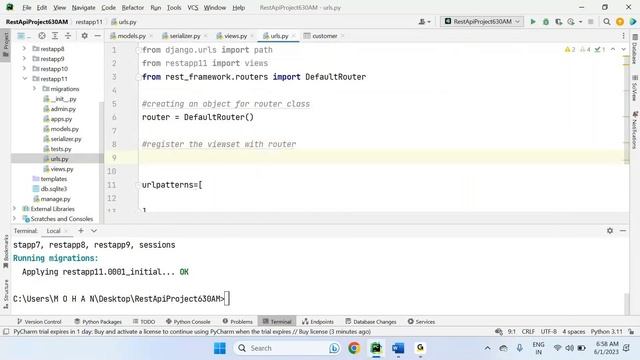Open terminal settings gear icon
The width and height of the screenshot is (640, 360).
[x=610, y=231]
